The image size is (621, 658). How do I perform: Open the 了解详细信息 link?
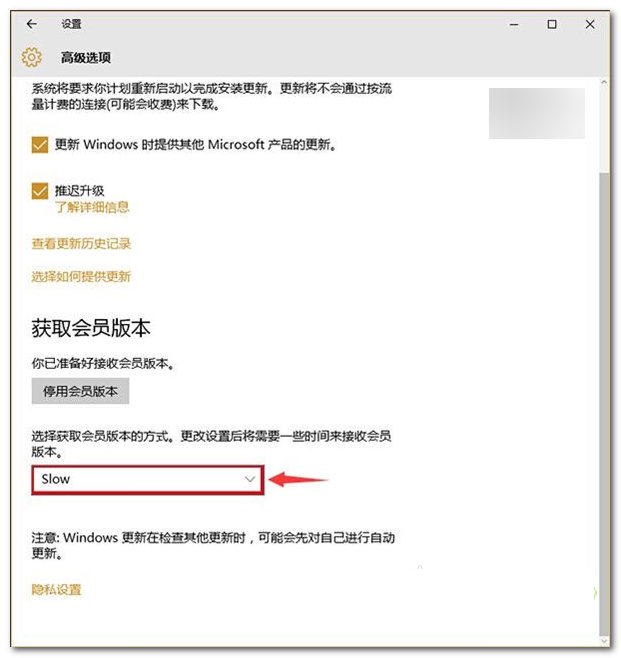92,207
